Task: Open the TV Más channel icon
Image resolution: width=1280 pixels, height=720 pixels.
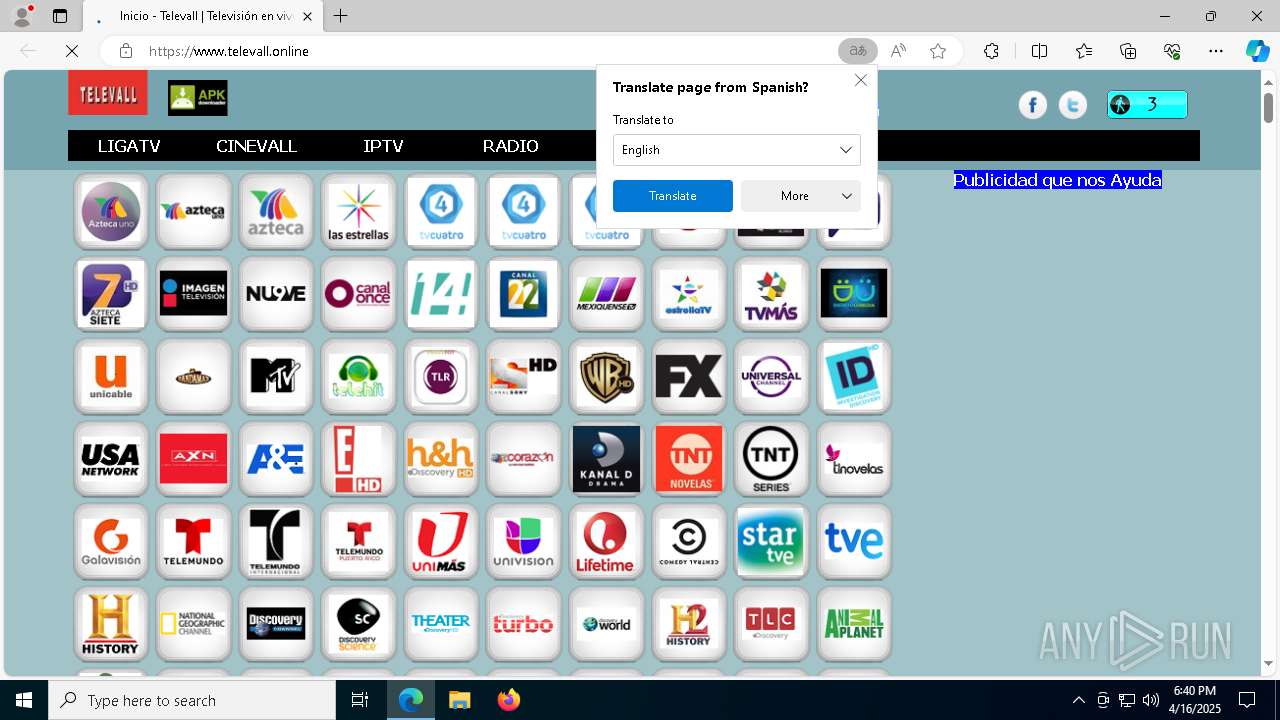Action: [x=771, y=294]
